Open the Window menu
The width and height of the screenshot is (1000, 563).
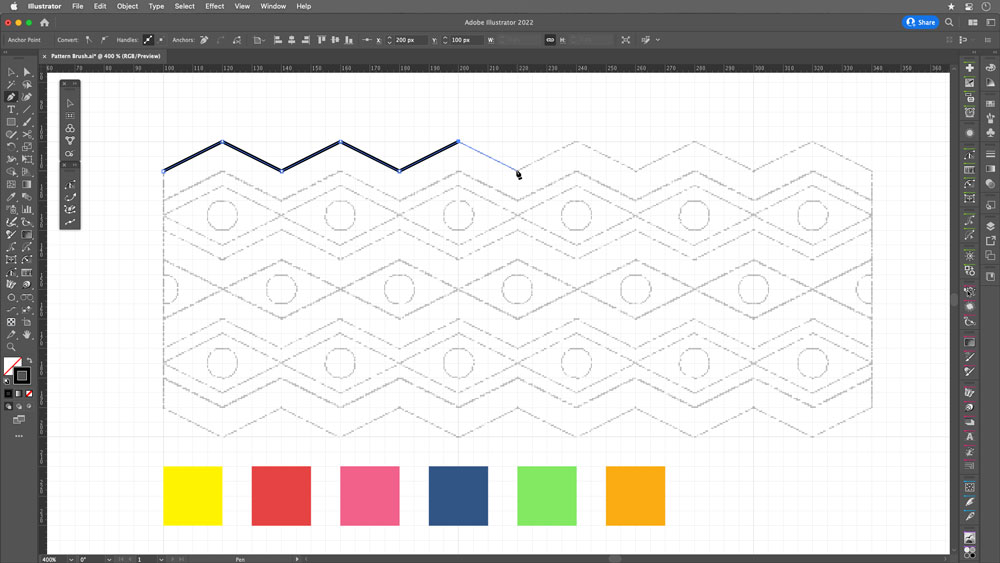273,6
